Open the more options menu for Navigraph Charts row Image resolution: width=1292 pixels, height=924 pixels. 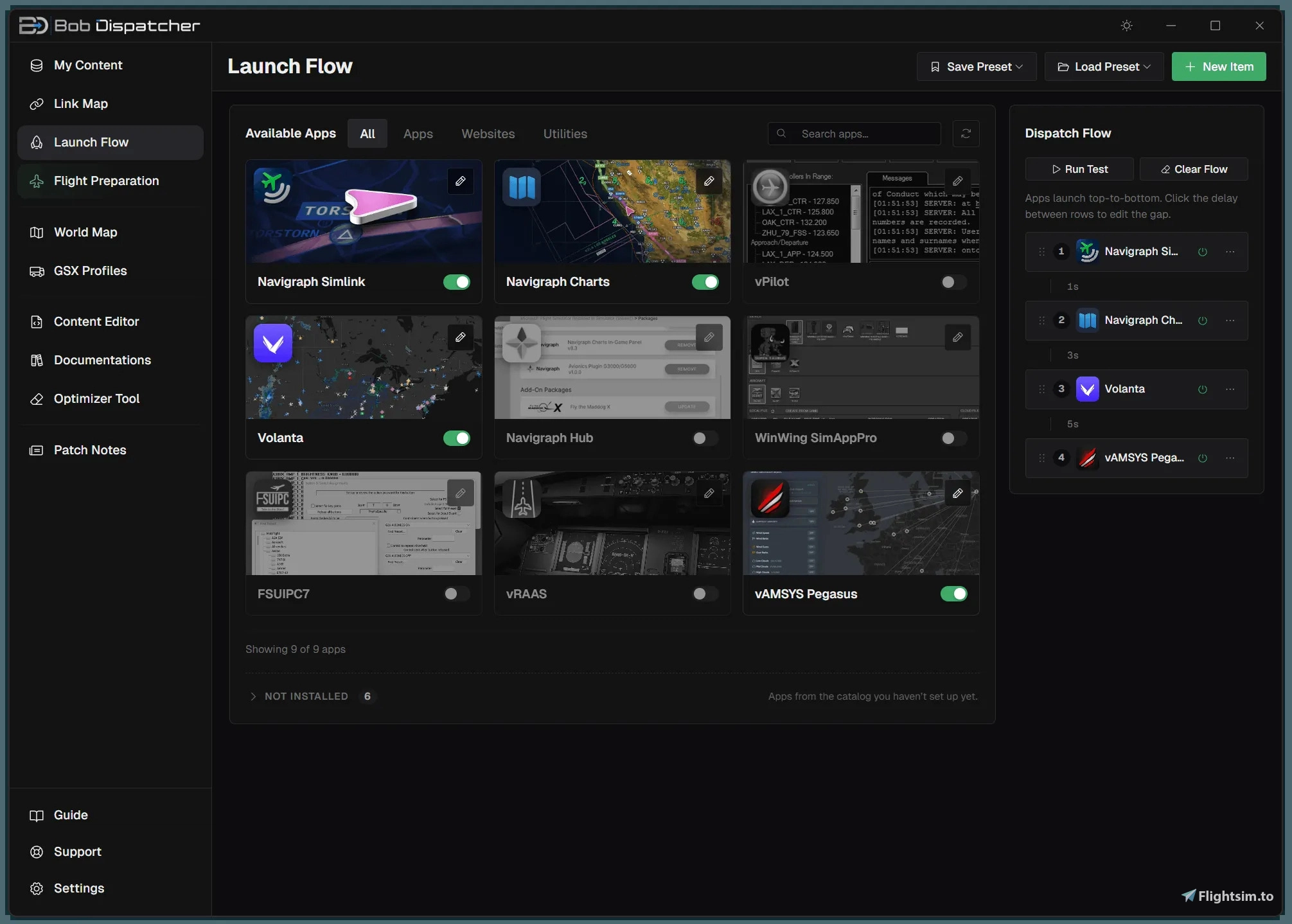pyautogui.click(x=1230, y=321)
